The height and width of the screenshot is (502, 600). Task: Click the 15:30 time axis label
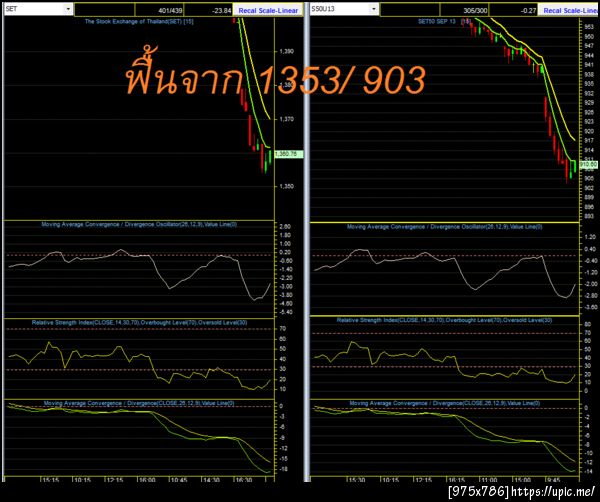357,480
